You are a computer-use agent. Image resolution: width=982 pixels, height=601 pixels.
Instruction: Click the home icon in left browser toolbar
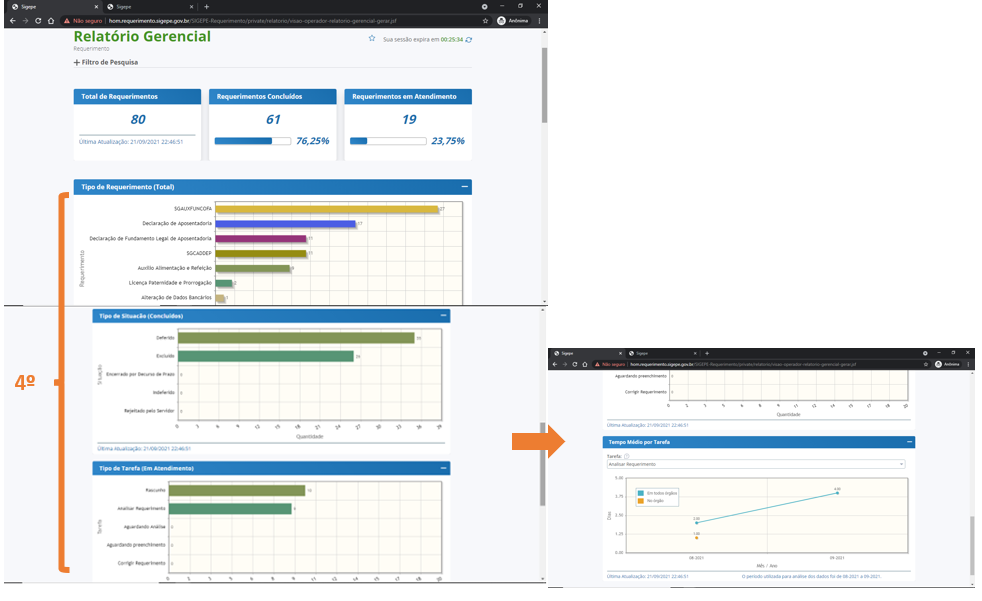50,20
